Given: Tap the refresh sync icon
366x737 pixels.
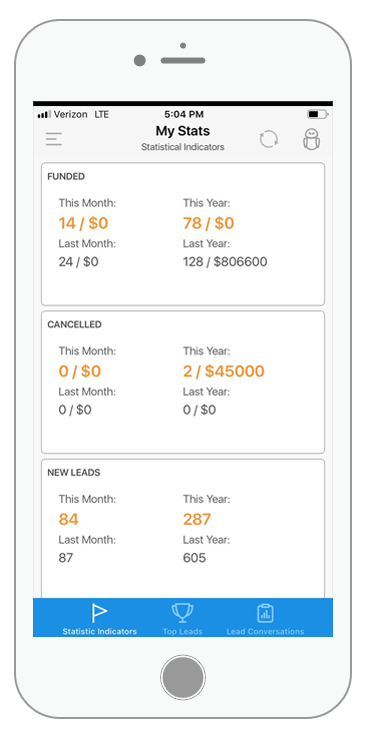Looking at the screenshot, I should point(269,139).
